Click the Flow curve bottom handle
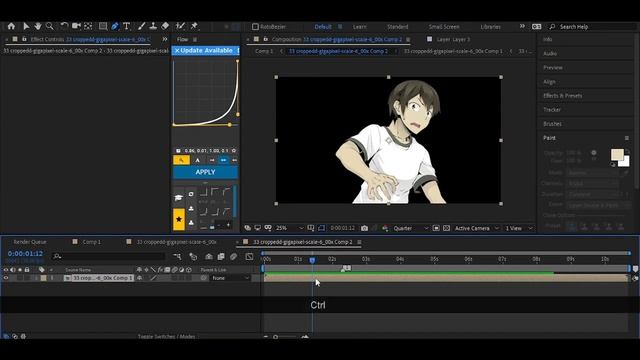640x360 pixels. click(x=230, y=124)
